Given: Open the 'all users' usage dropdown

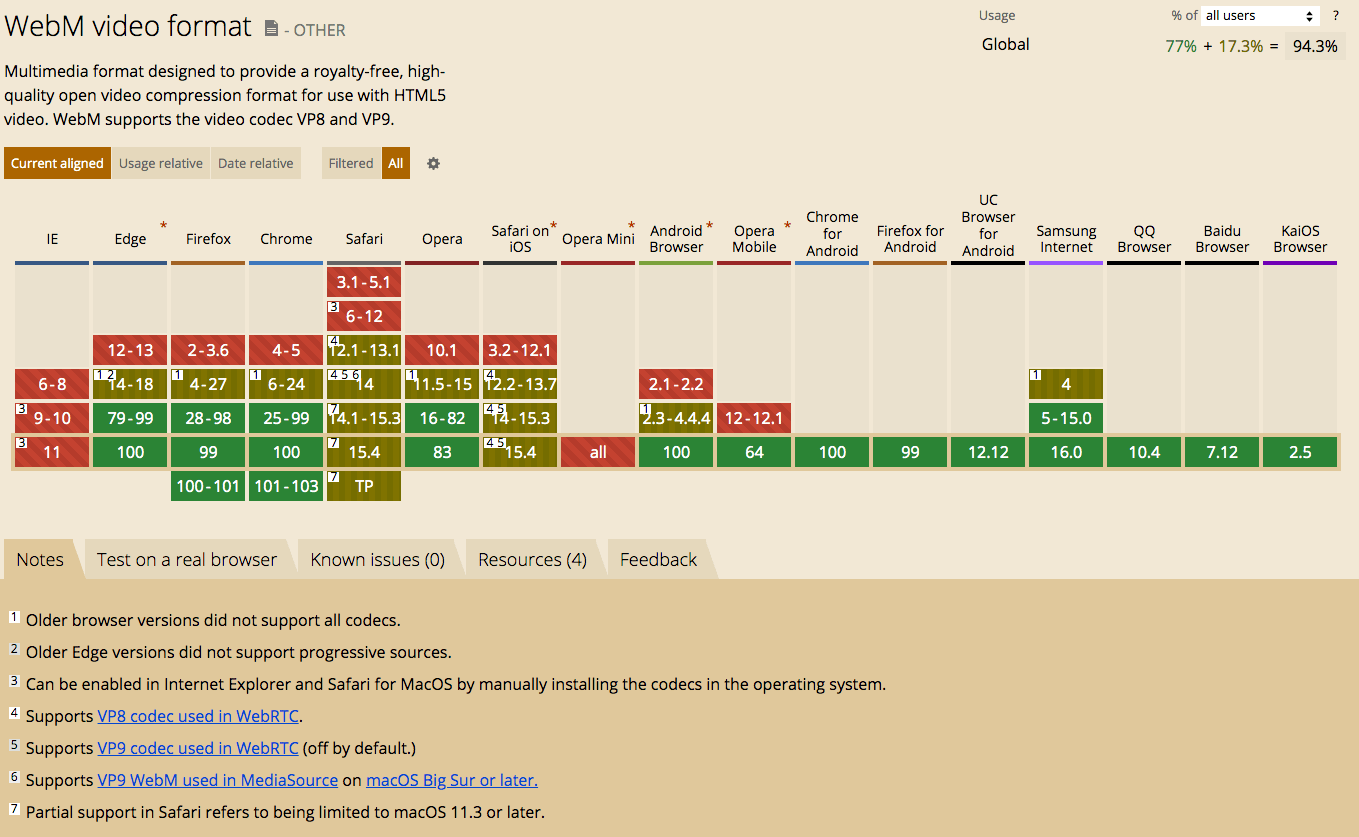Looking at the screenshot, I should (x=1259, y=15).
